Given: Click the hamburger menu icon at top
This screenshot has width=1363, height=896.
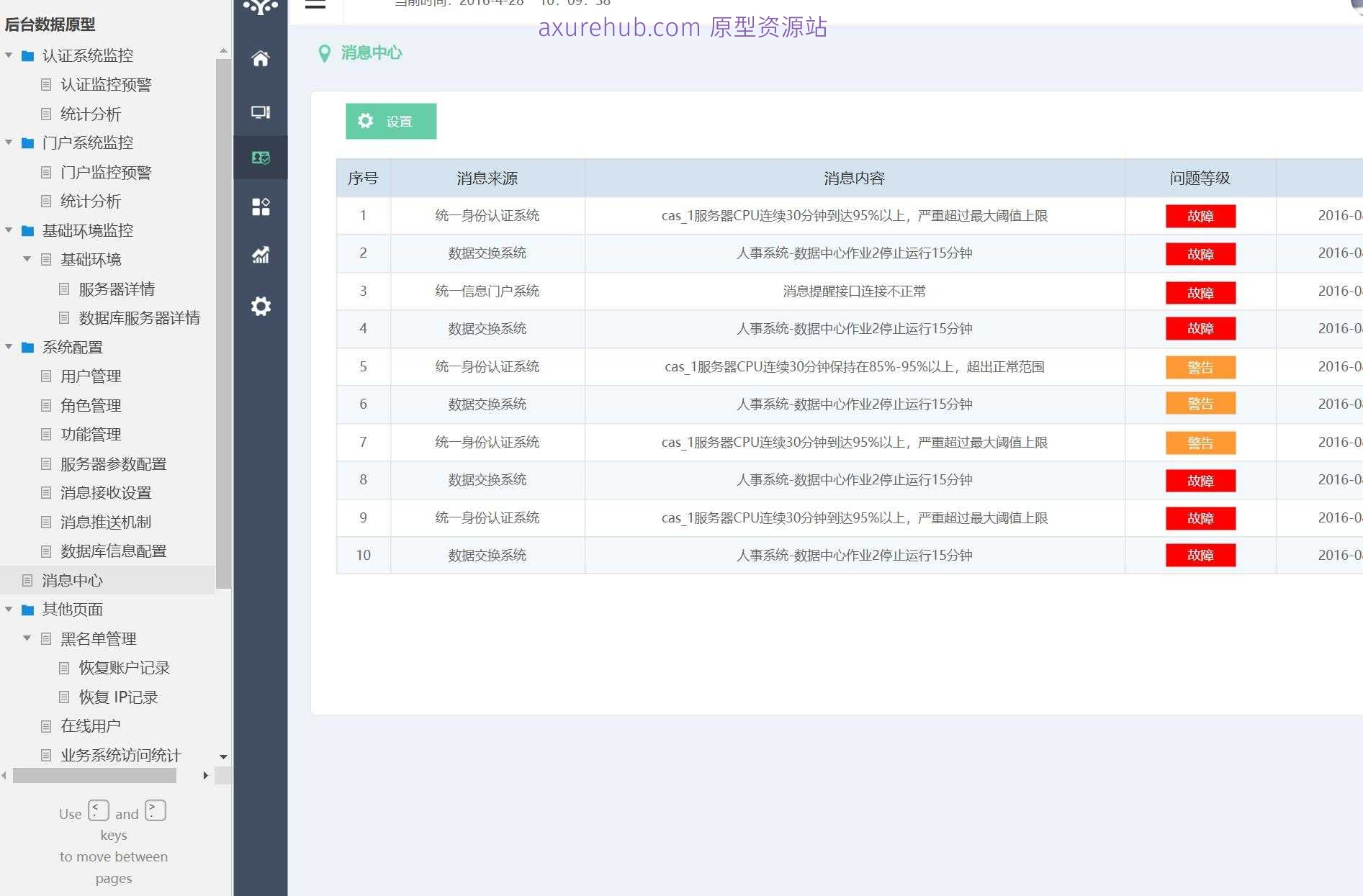Looking at the screenshot, I should coord(315,4).
